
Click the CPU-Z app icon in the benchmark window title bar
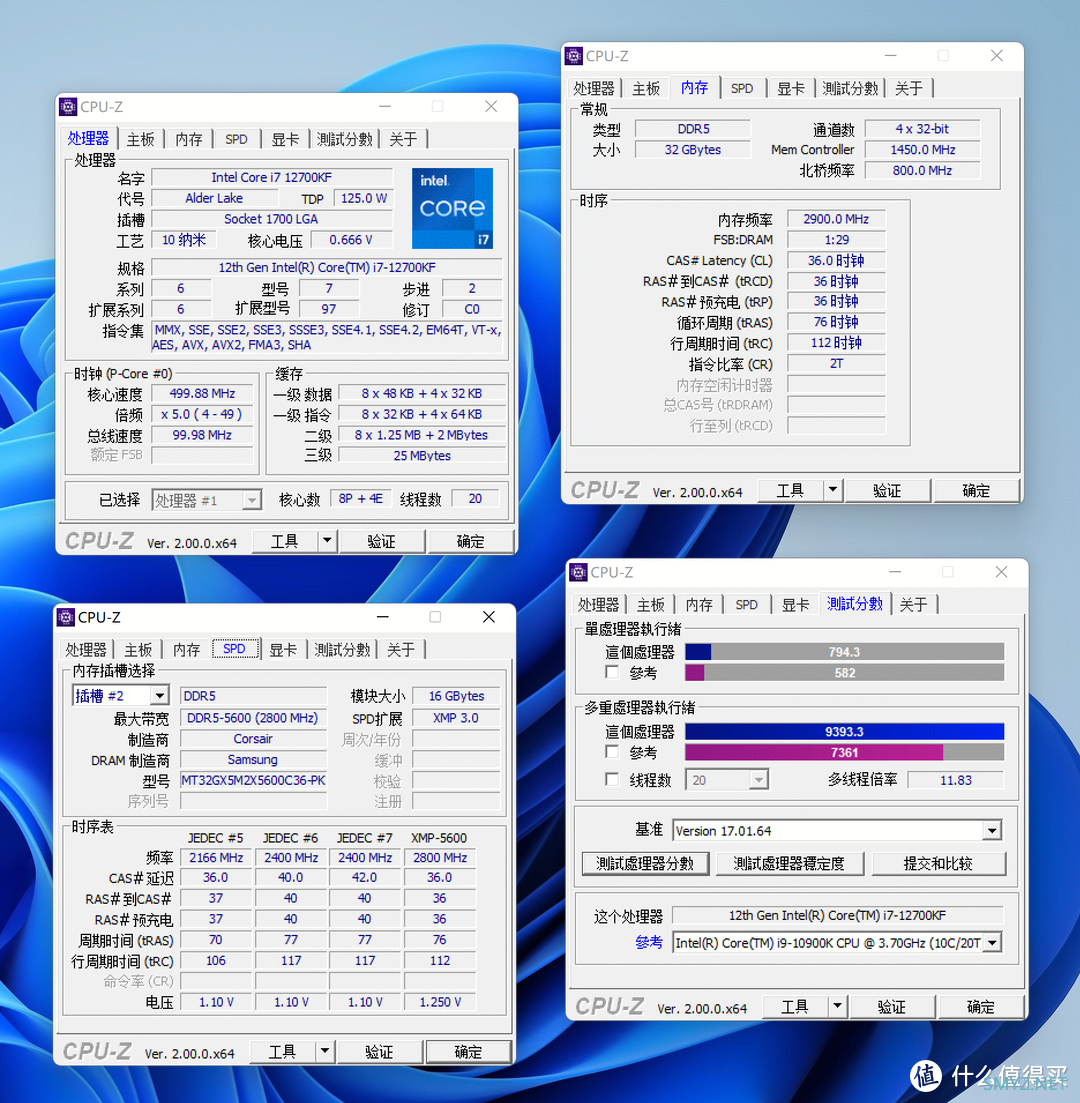tap(578, 573)
